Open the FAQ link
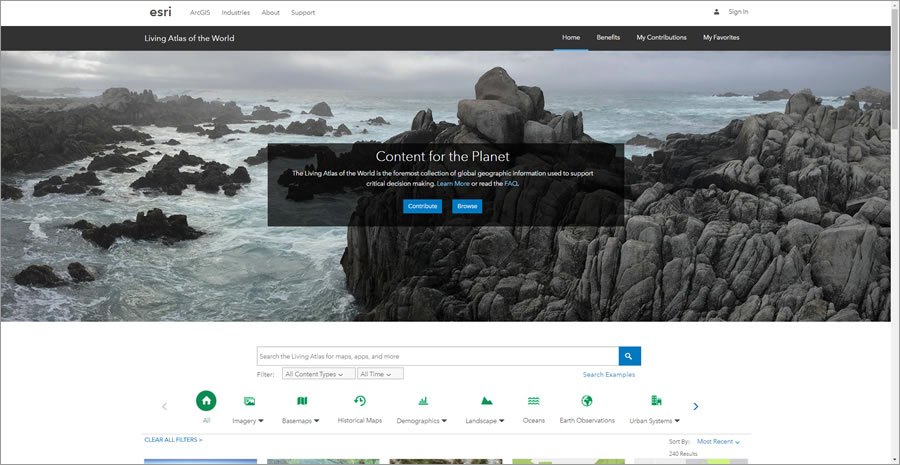The width and height of the screenshot is (900, 465). tap(511, 184)
